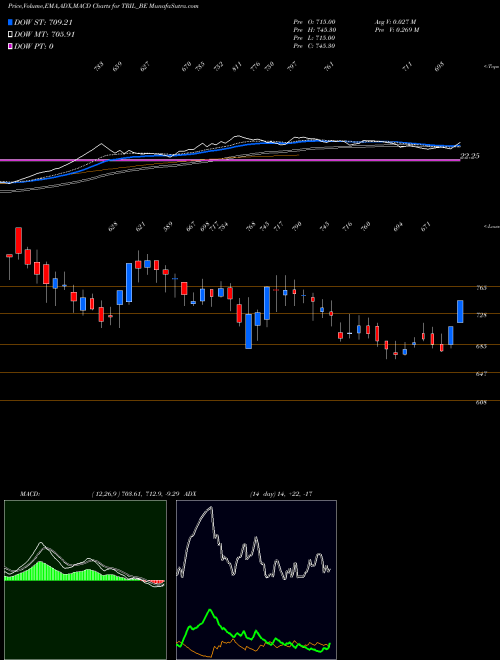This screenshot has width=500, height=660.
Task: Click the last blue candlestick on the right
Action: click(x=460, y=311)
